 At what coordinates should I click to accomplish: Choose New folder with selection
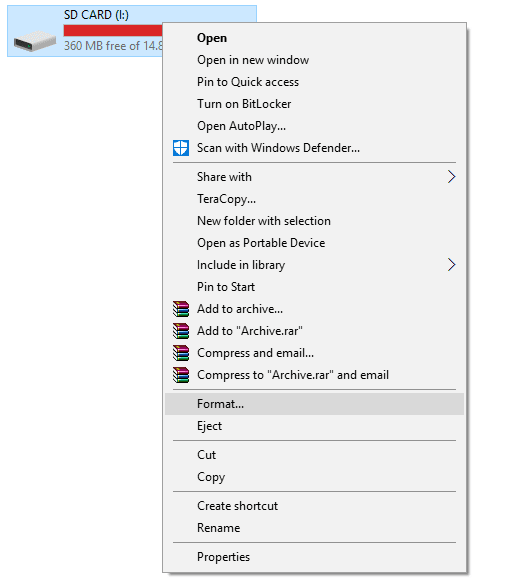(x=314, y=221)
